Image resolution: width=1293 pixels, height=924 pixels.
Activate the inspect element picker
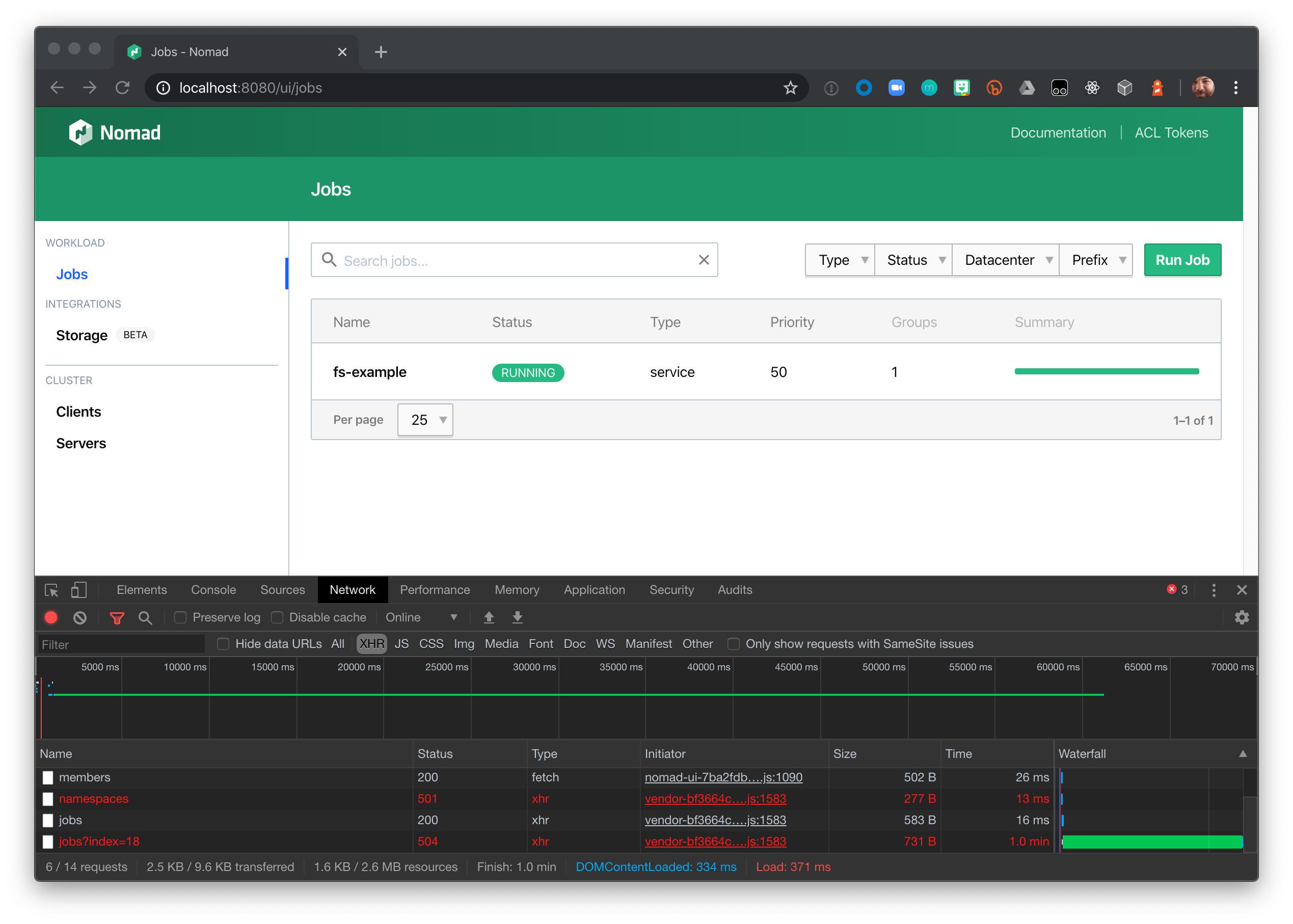coord(51,590)
